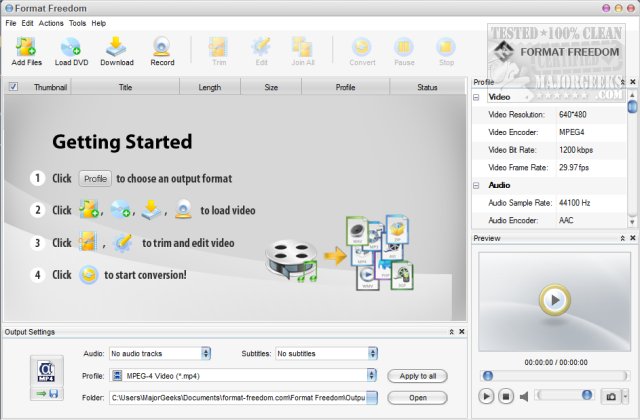The width and height of the screenshot is (640, 420).
Task: Click the browse button beside the Folder path
Action: click(372, 398)
